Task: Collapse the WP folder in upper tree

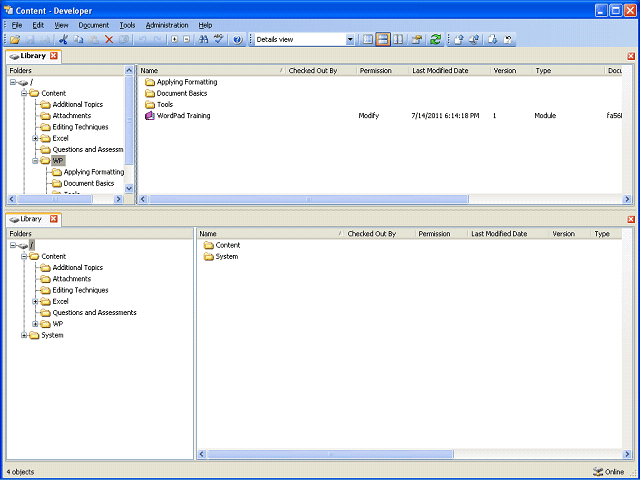Action: [x=35, y=161]
